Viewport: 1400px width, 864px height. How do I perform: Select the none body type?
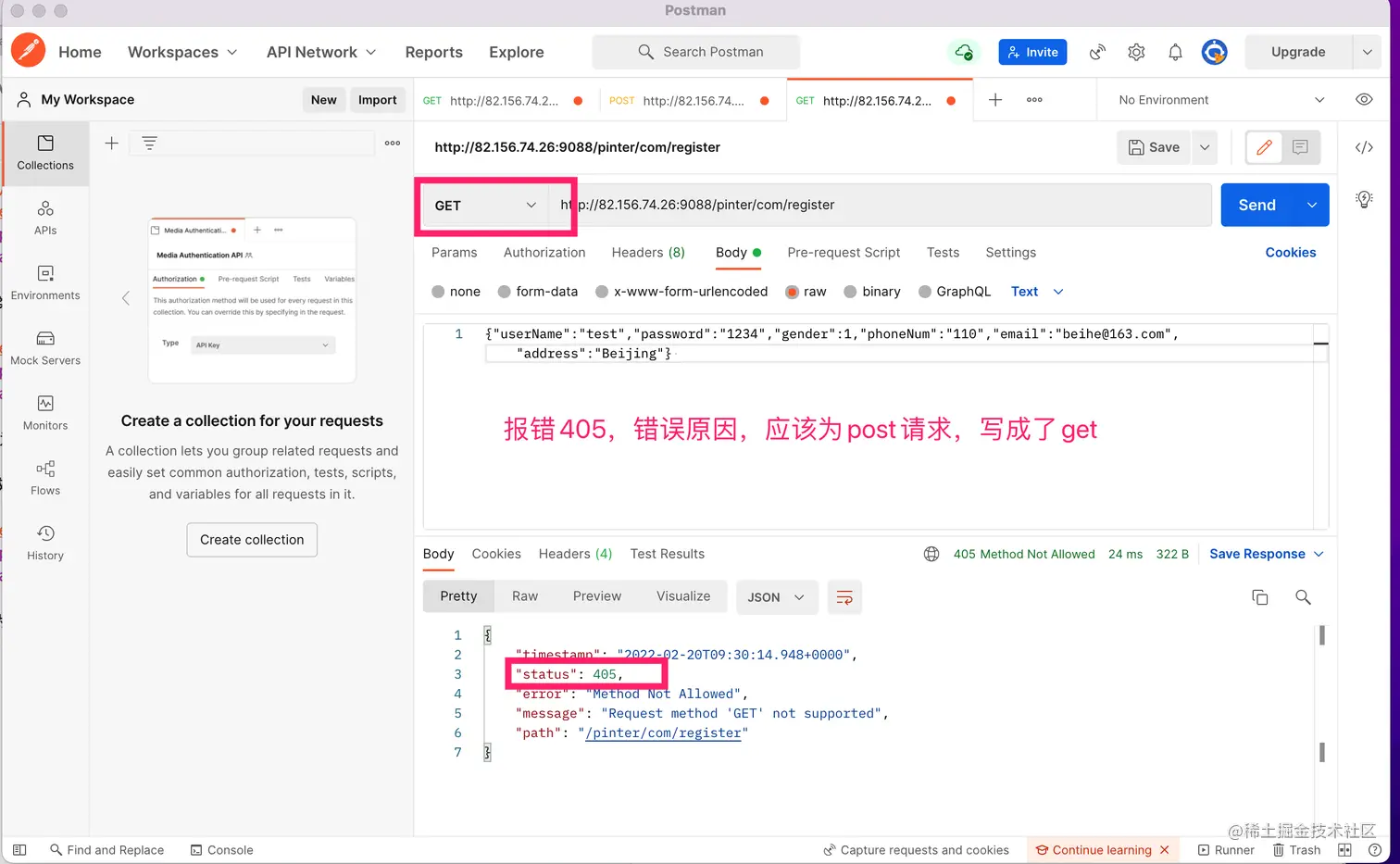pyautogui.click(x=438, y=292)
